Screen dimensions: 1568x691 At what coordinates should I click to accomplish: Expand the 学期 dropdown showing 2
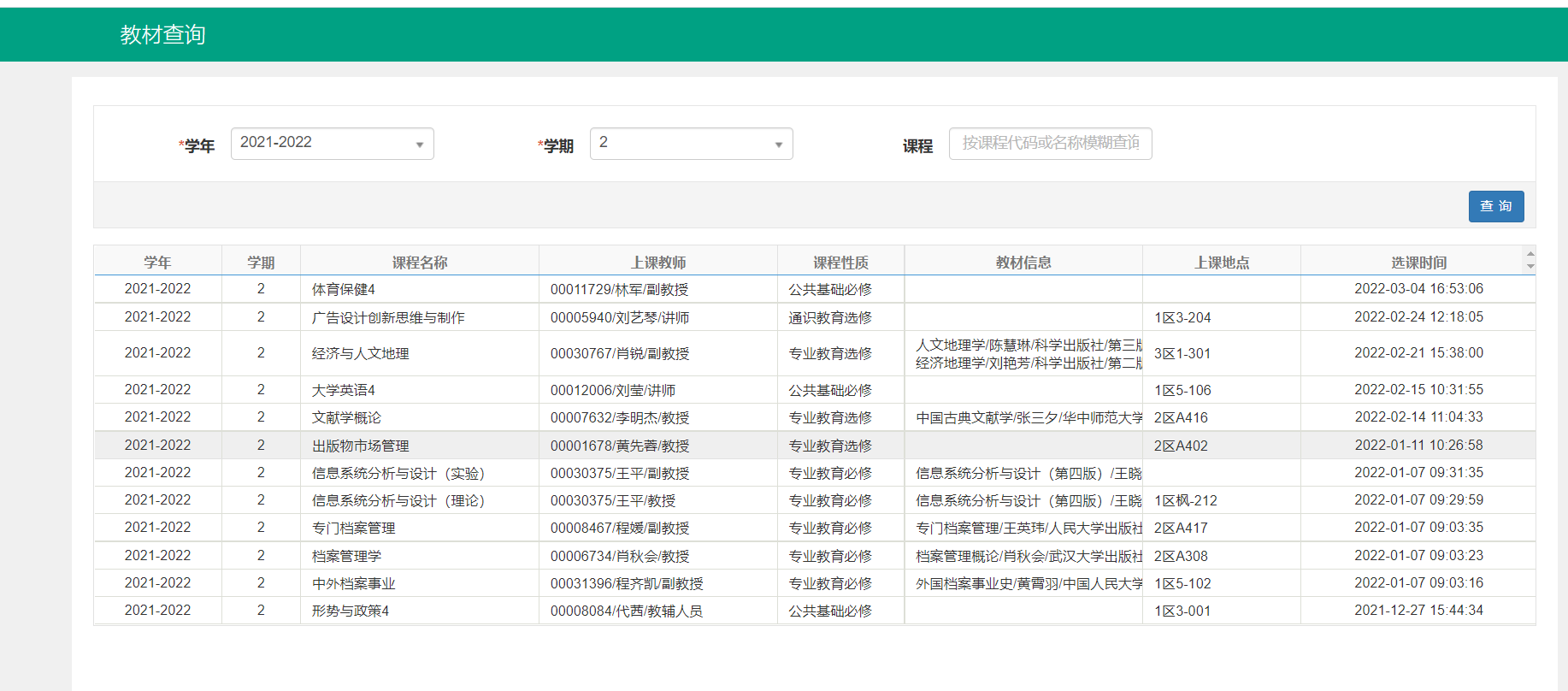tap(691, 144)
